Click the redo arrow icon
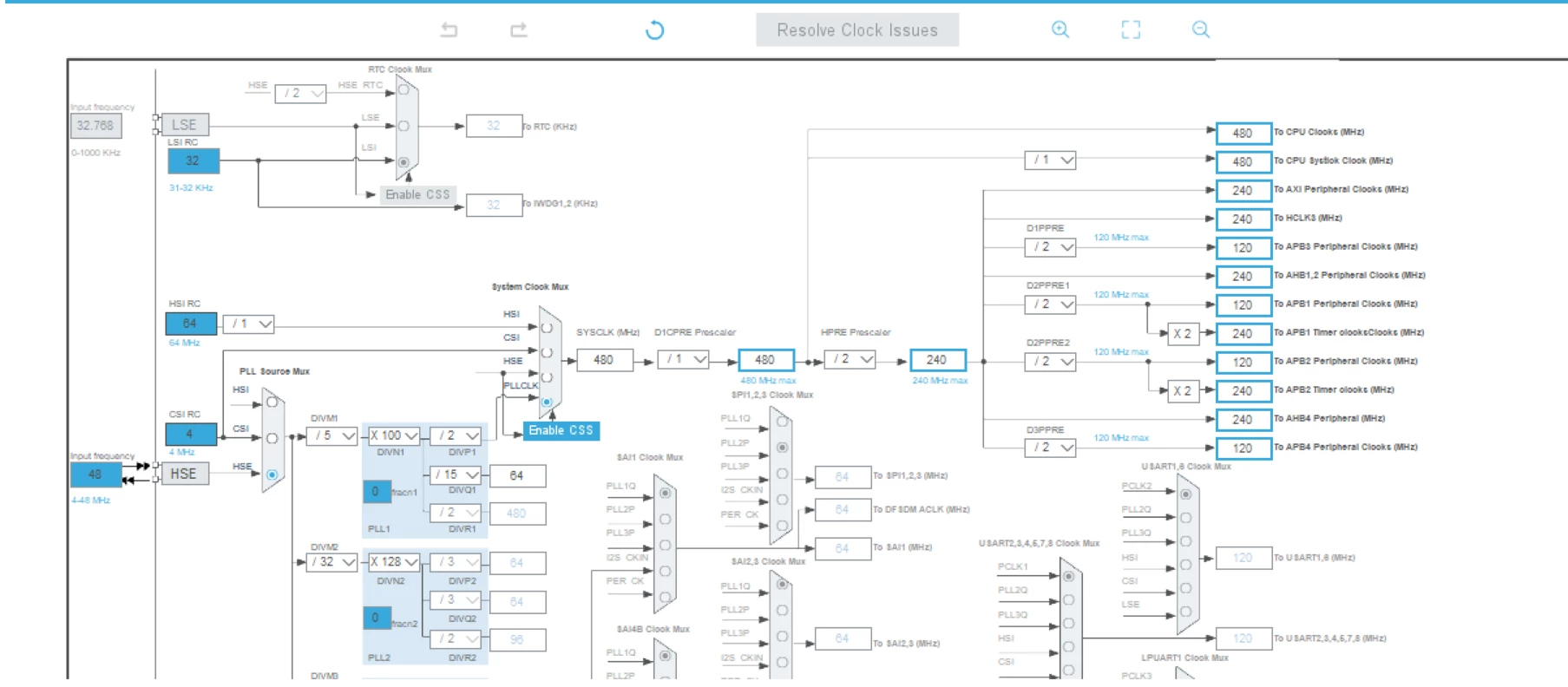The height and width of the screenshot is (687, 1568). pos(519,30)
